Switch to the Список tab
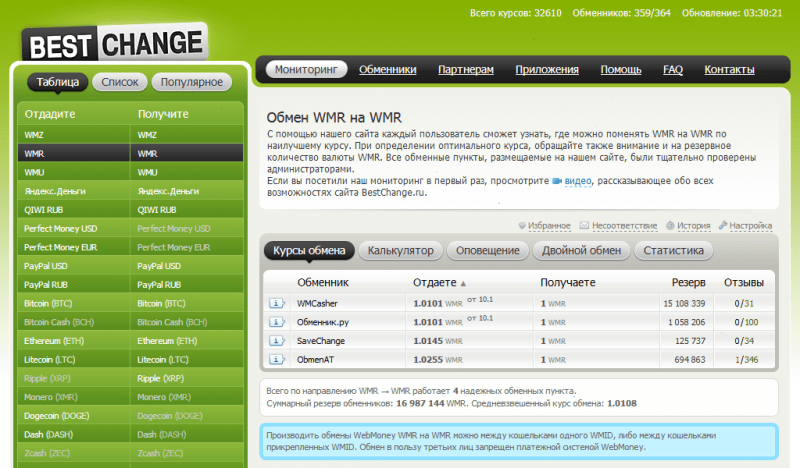 coord(119,82)
